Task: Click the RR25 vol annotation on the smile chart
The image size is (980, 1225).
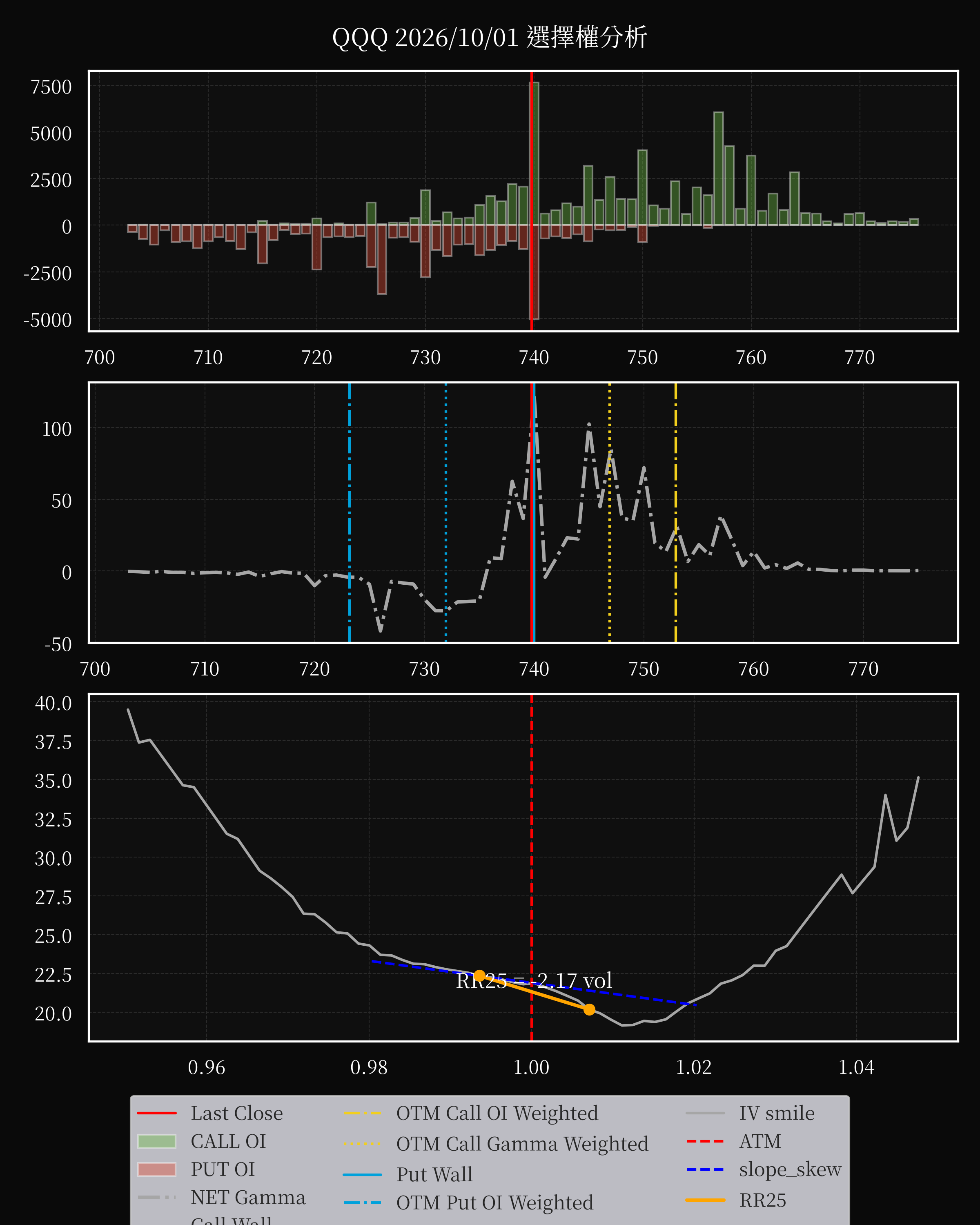Action: (x=534, y=981)
